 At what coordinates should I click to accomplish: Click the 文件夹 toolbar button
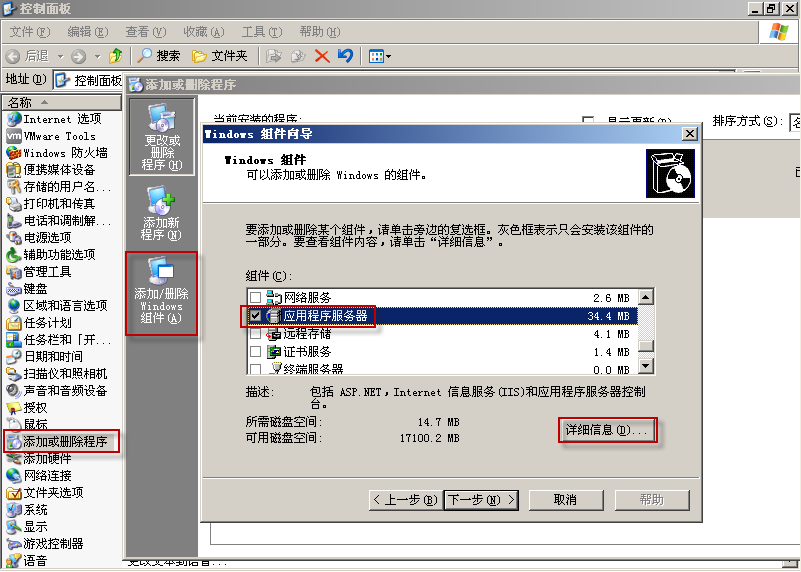(x=220, y=56)
